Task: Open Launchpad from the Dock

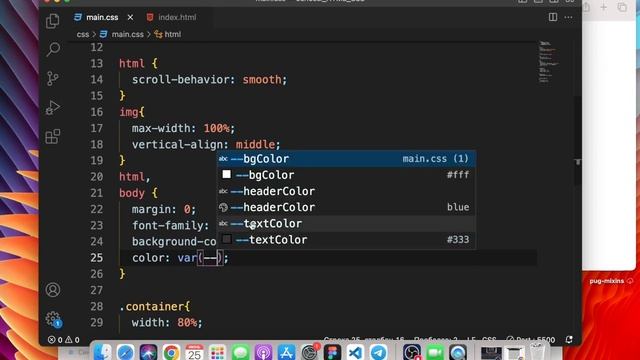Action: pyautogui.click(x=218, y=352)
